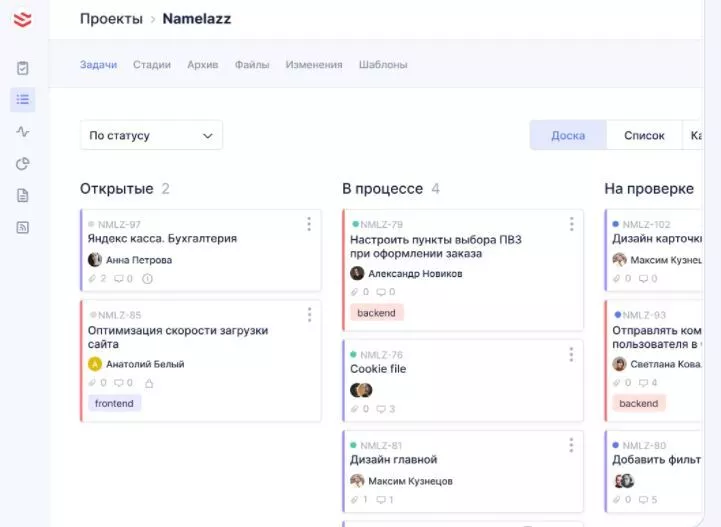Click Анатолий Белый yellow avatar

click(95, 364)
